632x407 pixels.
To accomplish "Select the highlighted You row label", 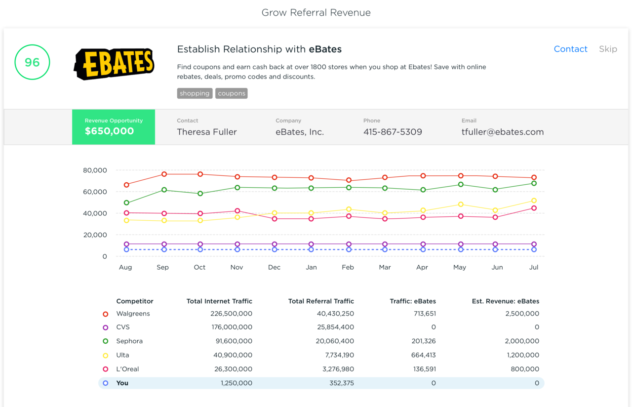I will point(122,383).
